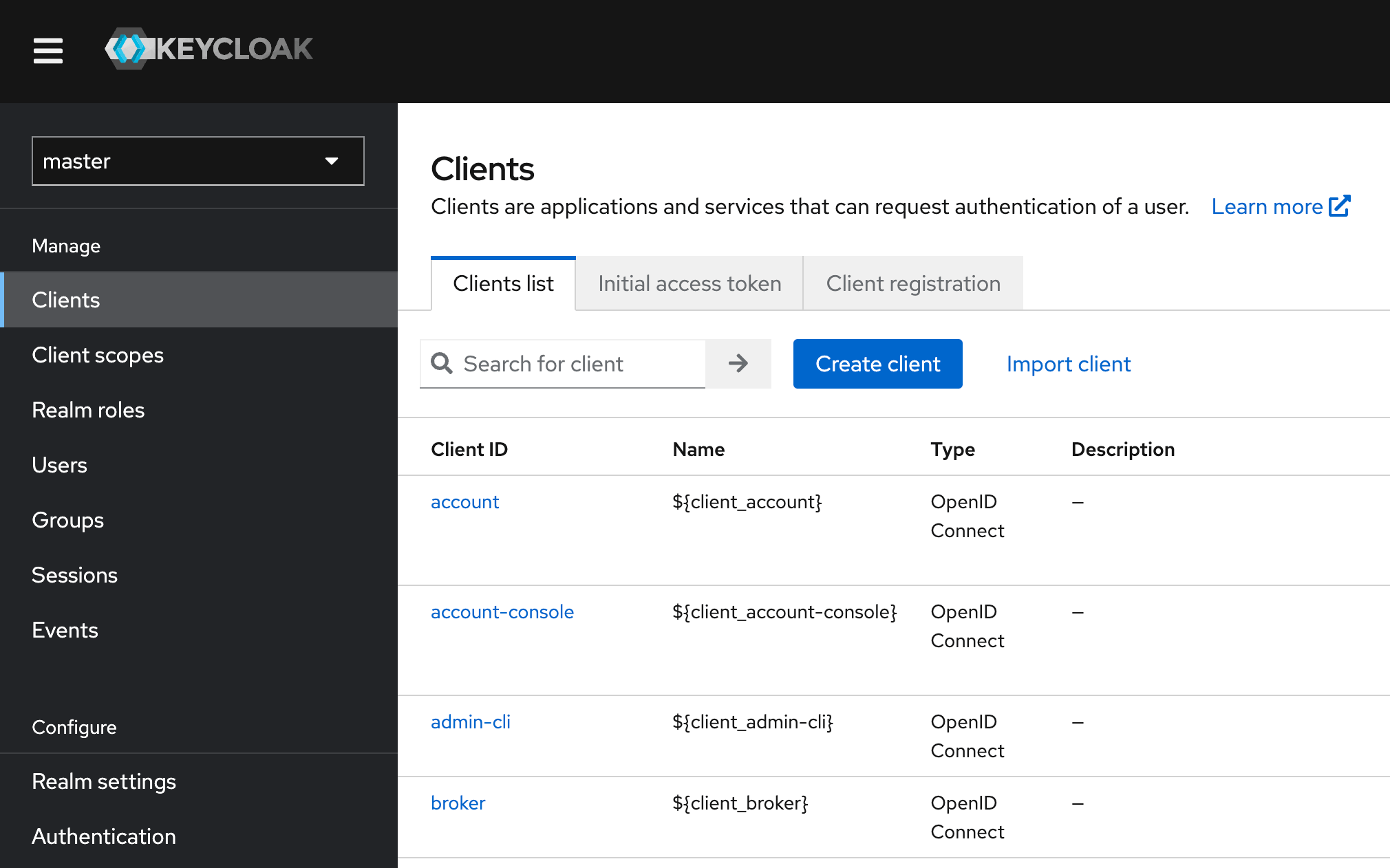Screen dimensions: 1390x868
Task: Open Groups from the sidebar
Action: pyautogui.click(x=67, y=520)
